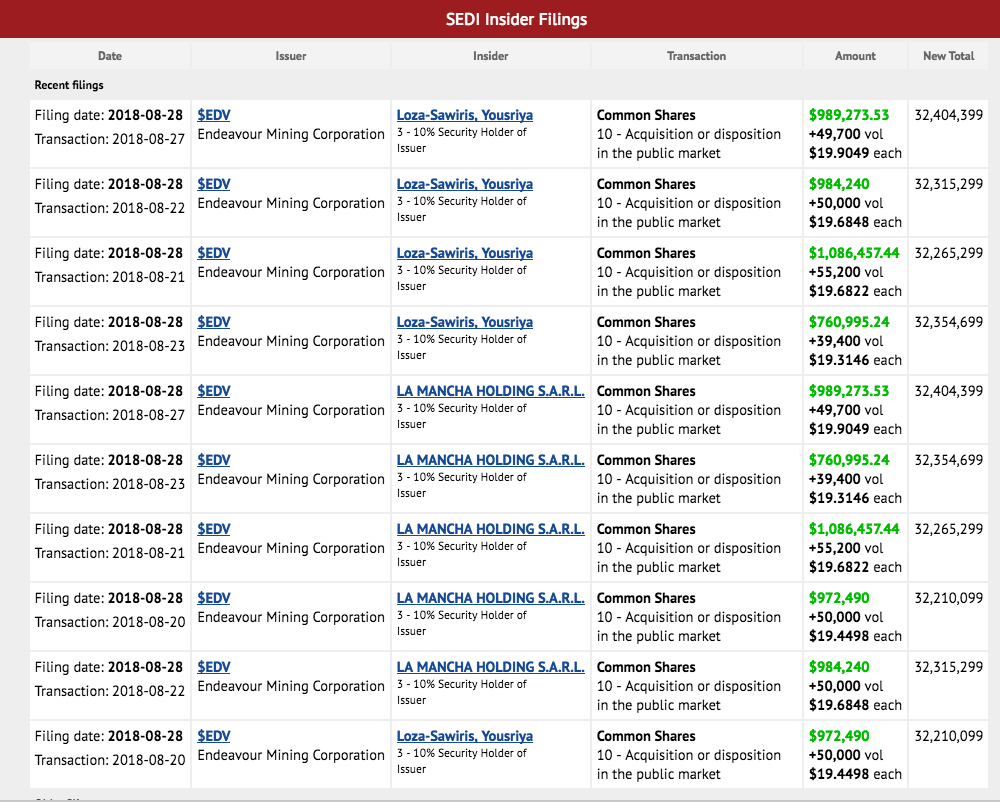Select new total 32,265,299 in Loza-Sawiris row

pyautogui.click(x=948, y=253)
